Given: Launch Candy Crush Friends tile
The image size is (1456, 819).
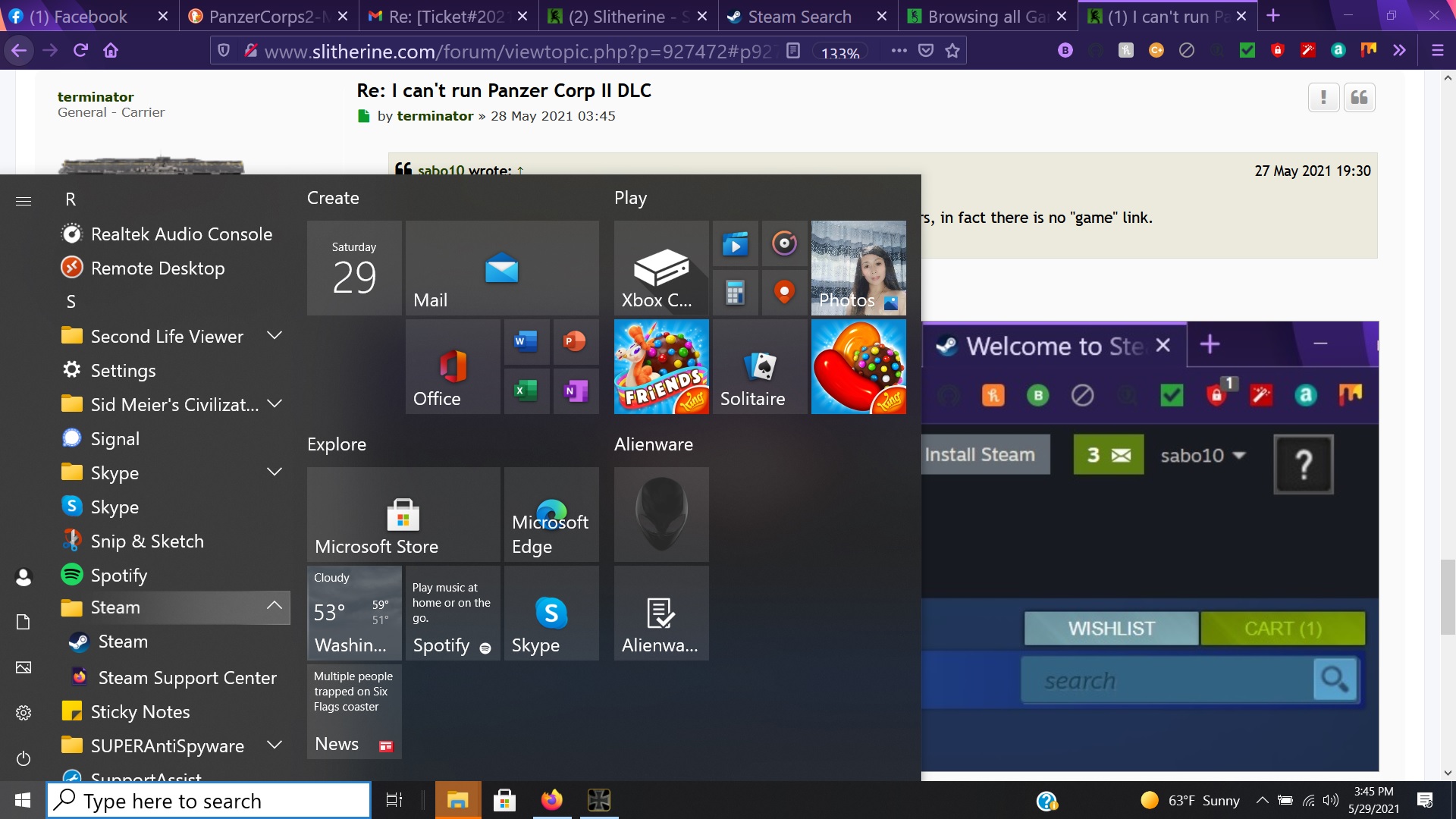Looking at the screenshot, I should pyautogui.click(x=661, y=366).
